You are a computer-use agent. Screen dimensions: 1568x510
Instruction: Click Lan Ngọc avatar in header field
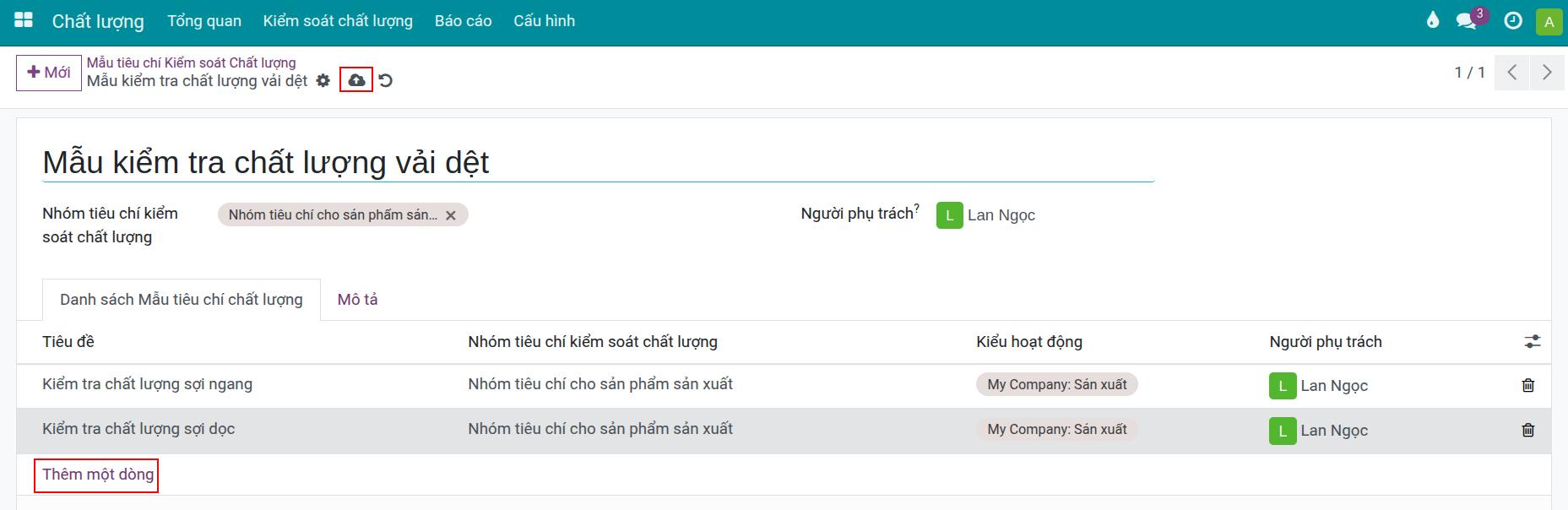(949, 215)
